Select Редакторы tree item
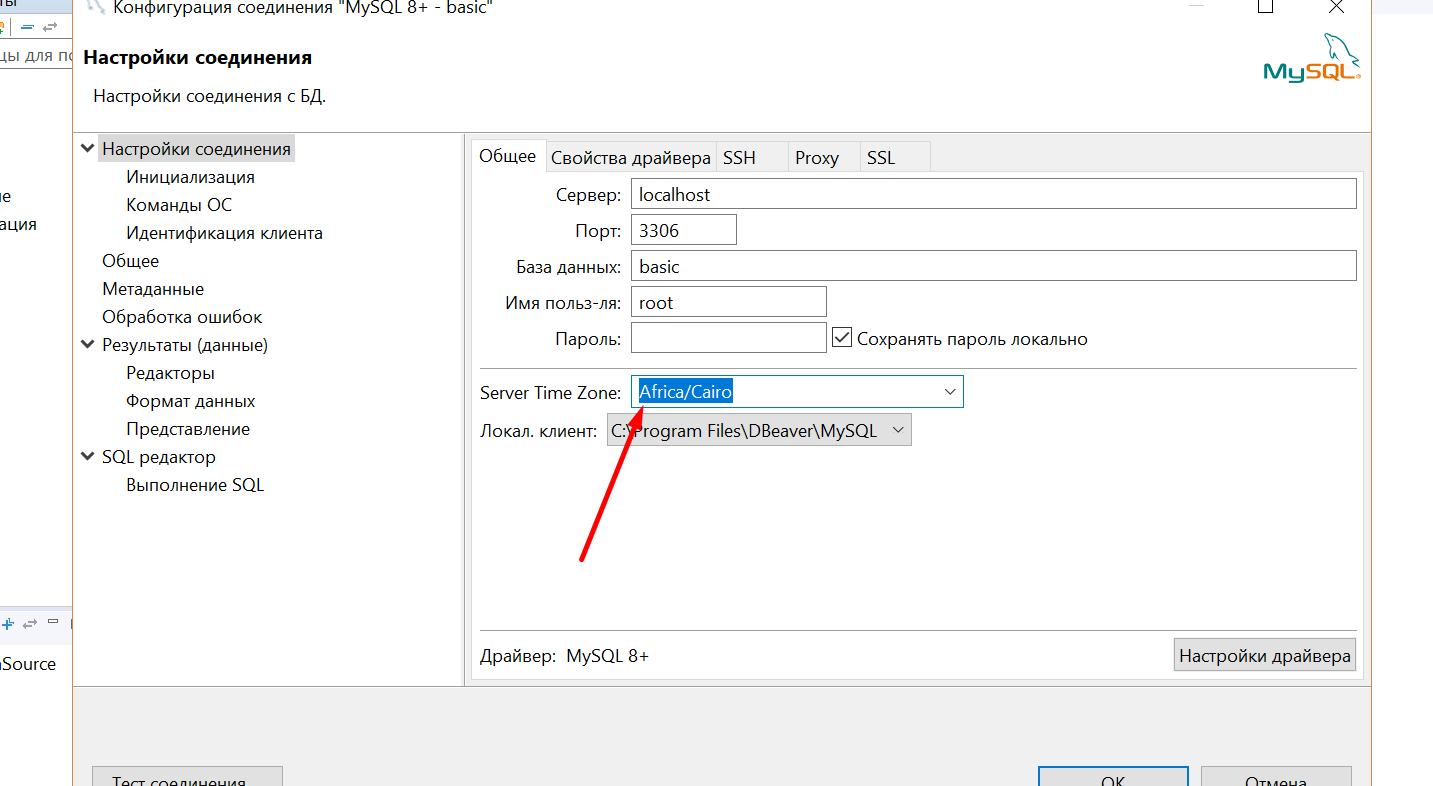The image size is (1433, 786). tap(170, 373)
